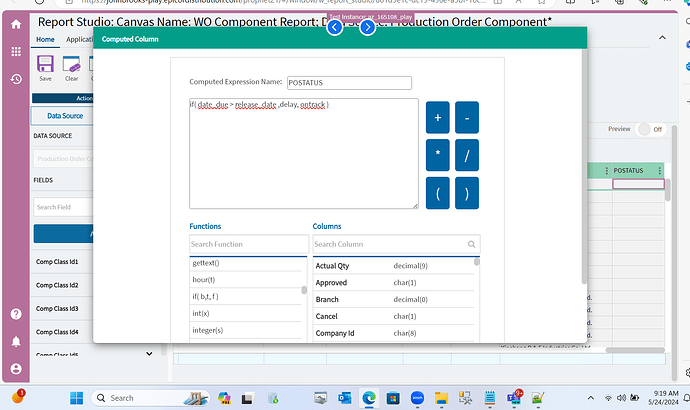690x410 pixels.
Task: Insert the divide operator button
Action: click(467, 155)
